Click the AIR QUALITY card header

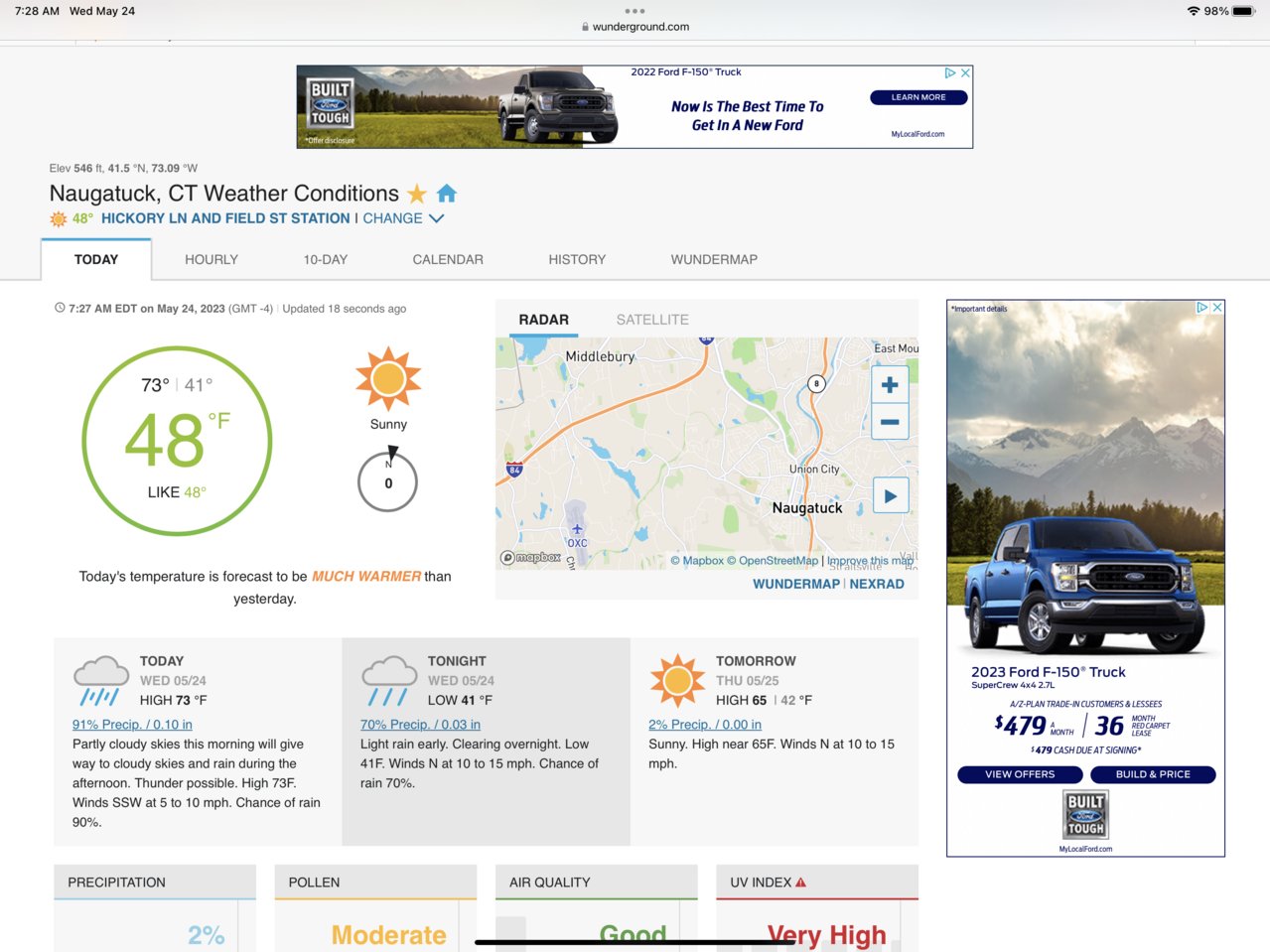596,883
